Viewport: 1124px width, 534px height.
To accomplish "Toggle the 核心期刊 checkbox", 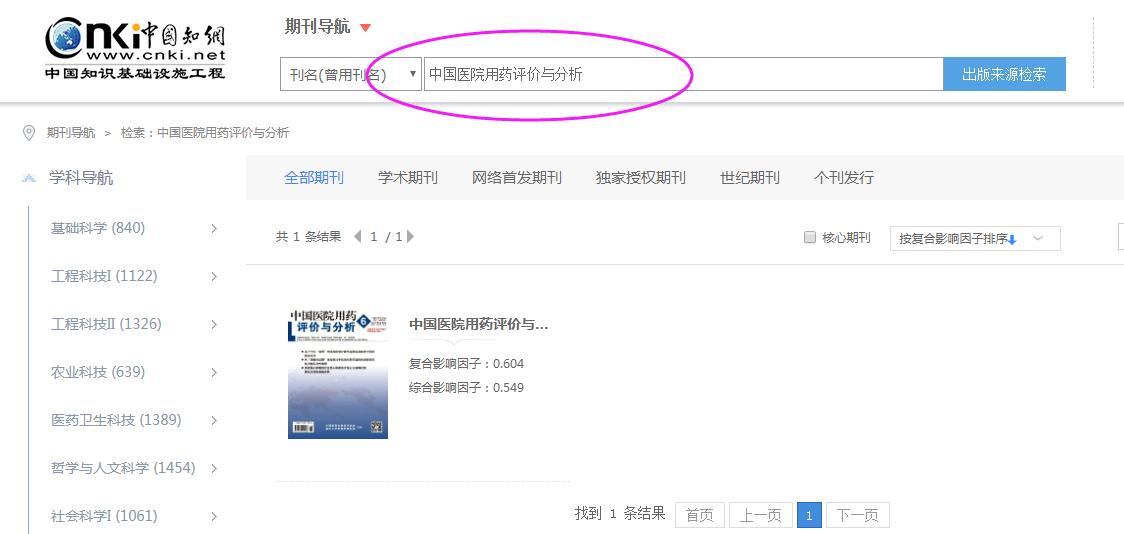I will (810, 238).
